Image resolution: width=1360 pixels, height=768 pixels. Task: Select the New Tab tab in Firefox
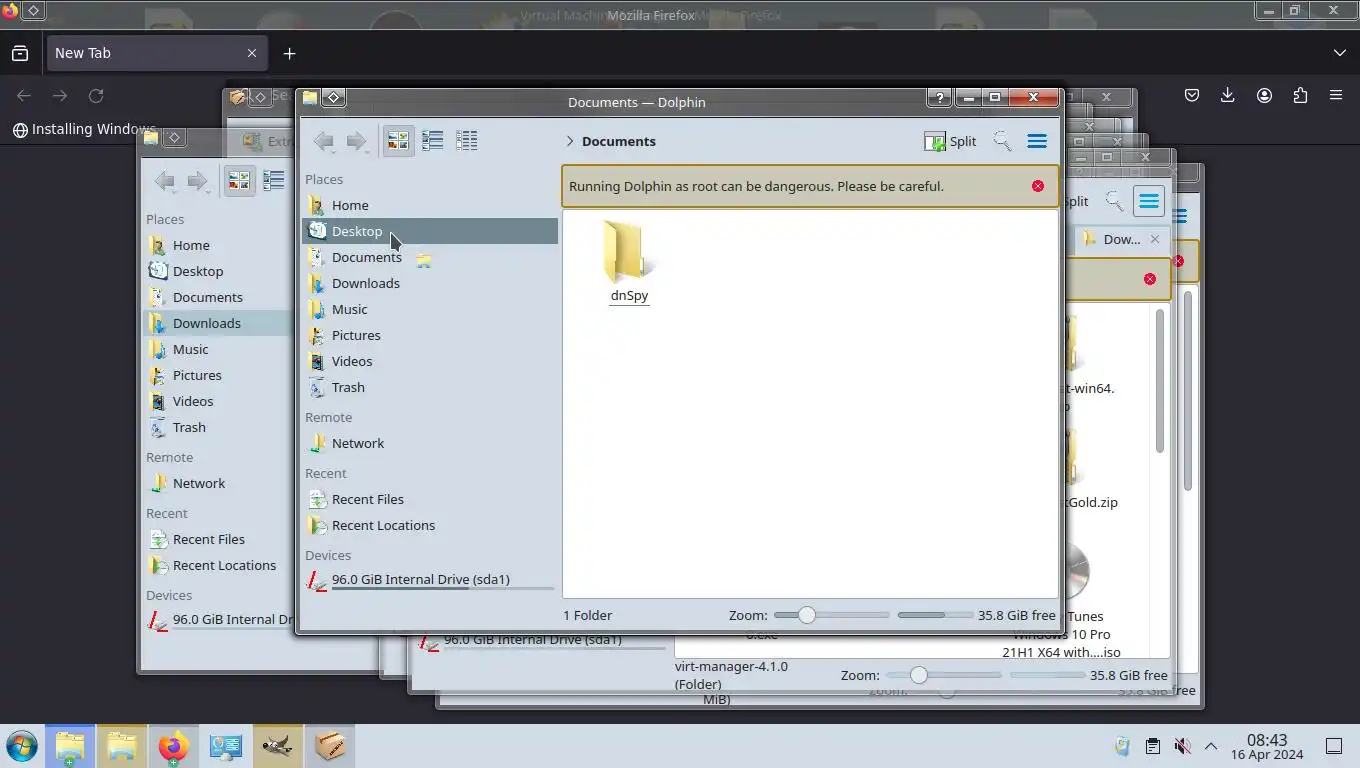click(155, 53)
